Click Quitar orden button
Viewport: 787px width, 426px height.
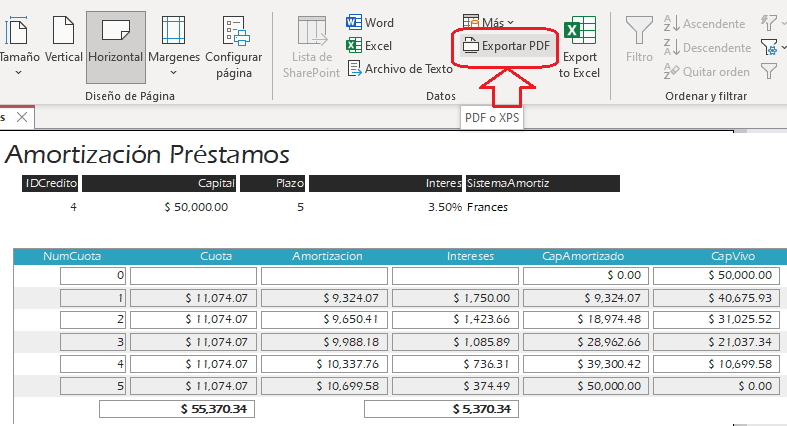(706, 71)
